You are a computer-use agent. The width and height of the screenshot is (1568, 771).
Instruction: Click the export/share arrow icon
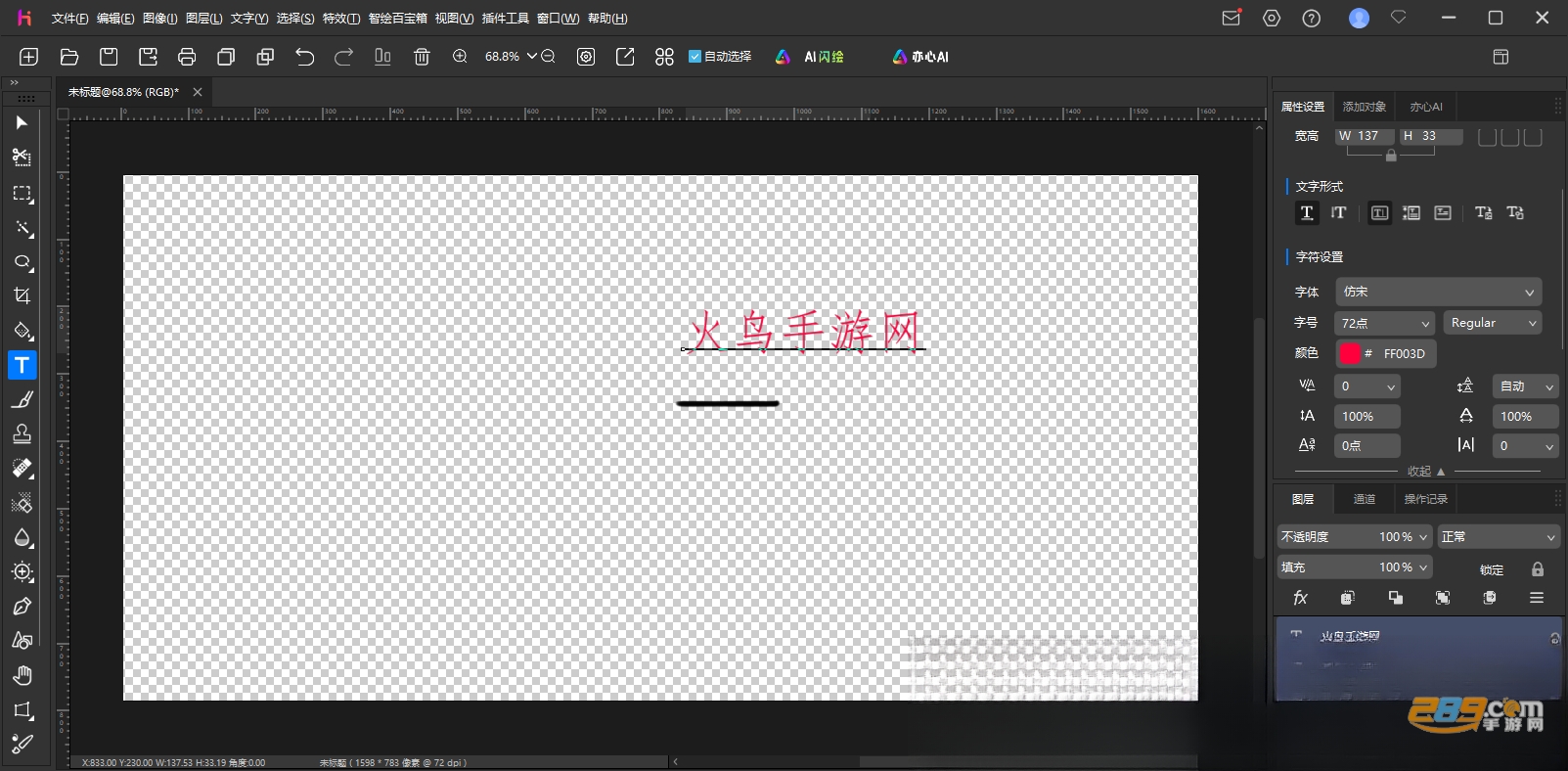(x=625, y=57)
